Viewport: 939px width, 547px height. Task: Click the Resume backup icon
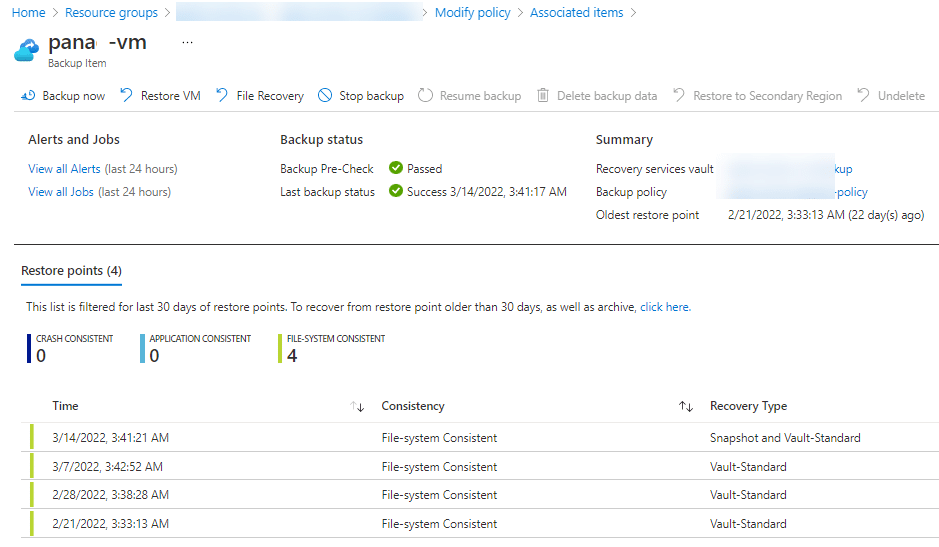point(426,96)
